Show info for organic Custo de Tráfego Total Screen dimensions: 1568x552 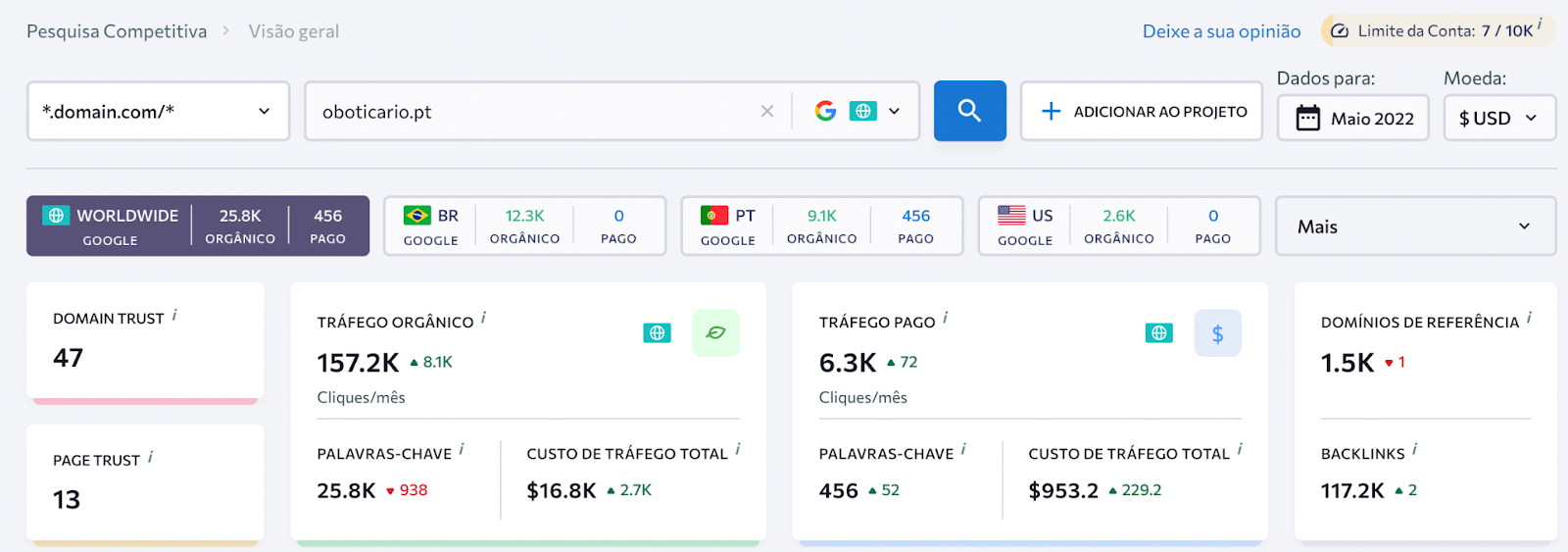pos(737,449)
